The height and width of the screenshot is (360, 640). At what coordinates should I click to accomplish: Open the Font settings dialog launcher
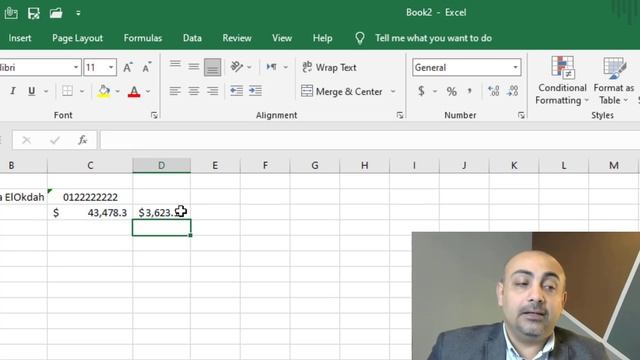tap(154, 116)
